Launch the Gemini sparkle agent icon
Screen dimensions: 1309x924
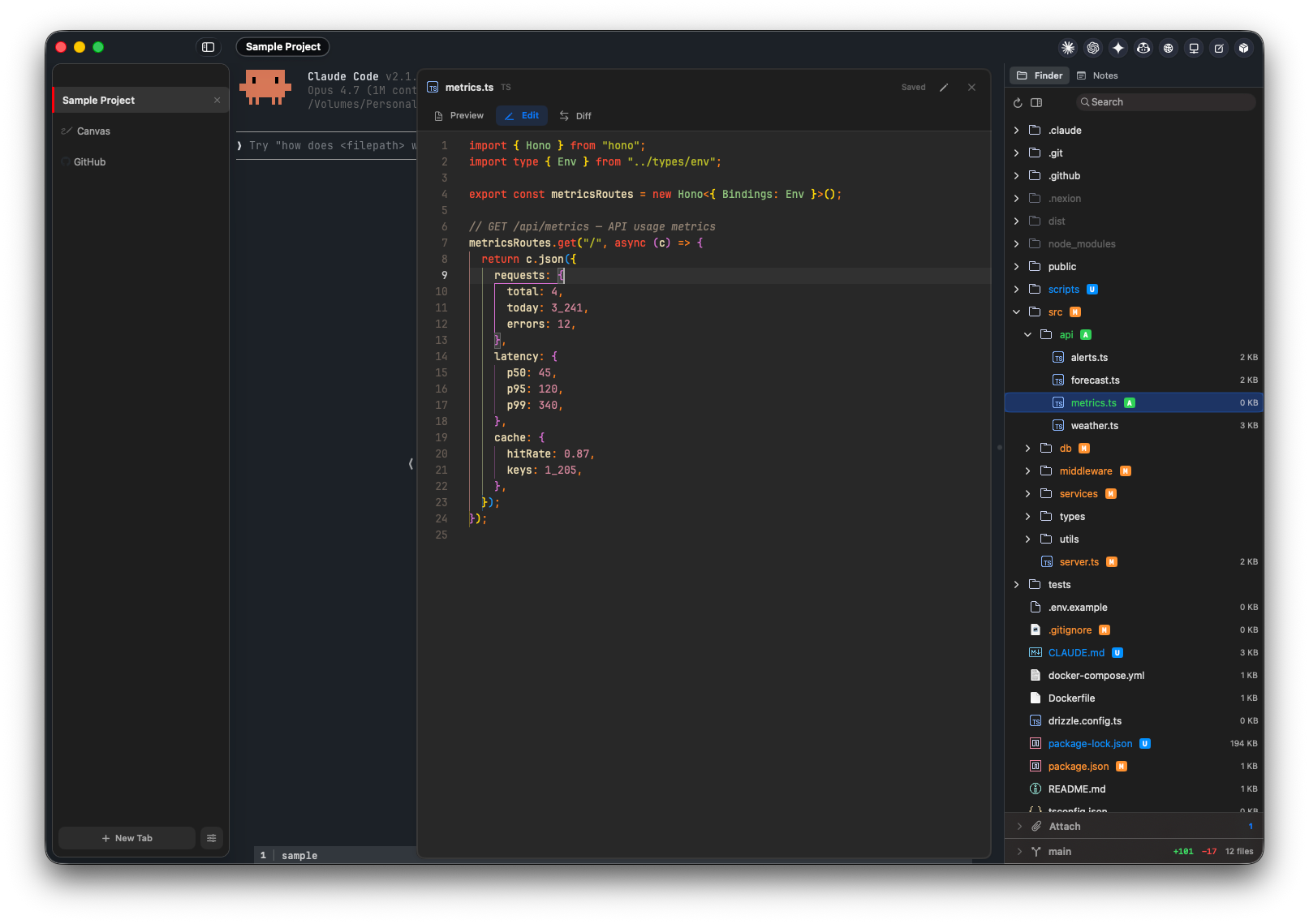point(1118,48)
